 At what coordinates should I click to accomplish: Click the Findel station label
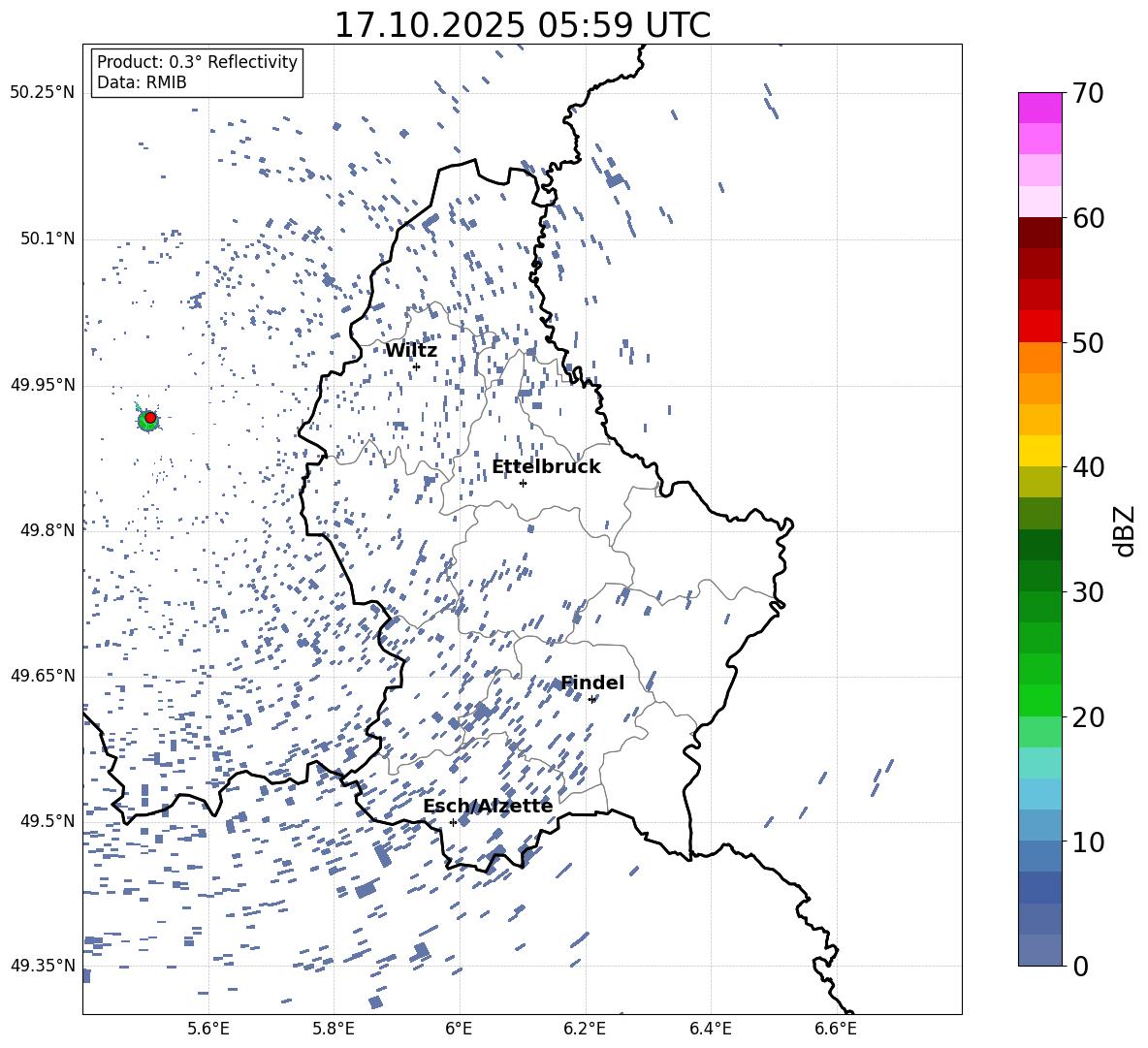click(x=592, y=683)
